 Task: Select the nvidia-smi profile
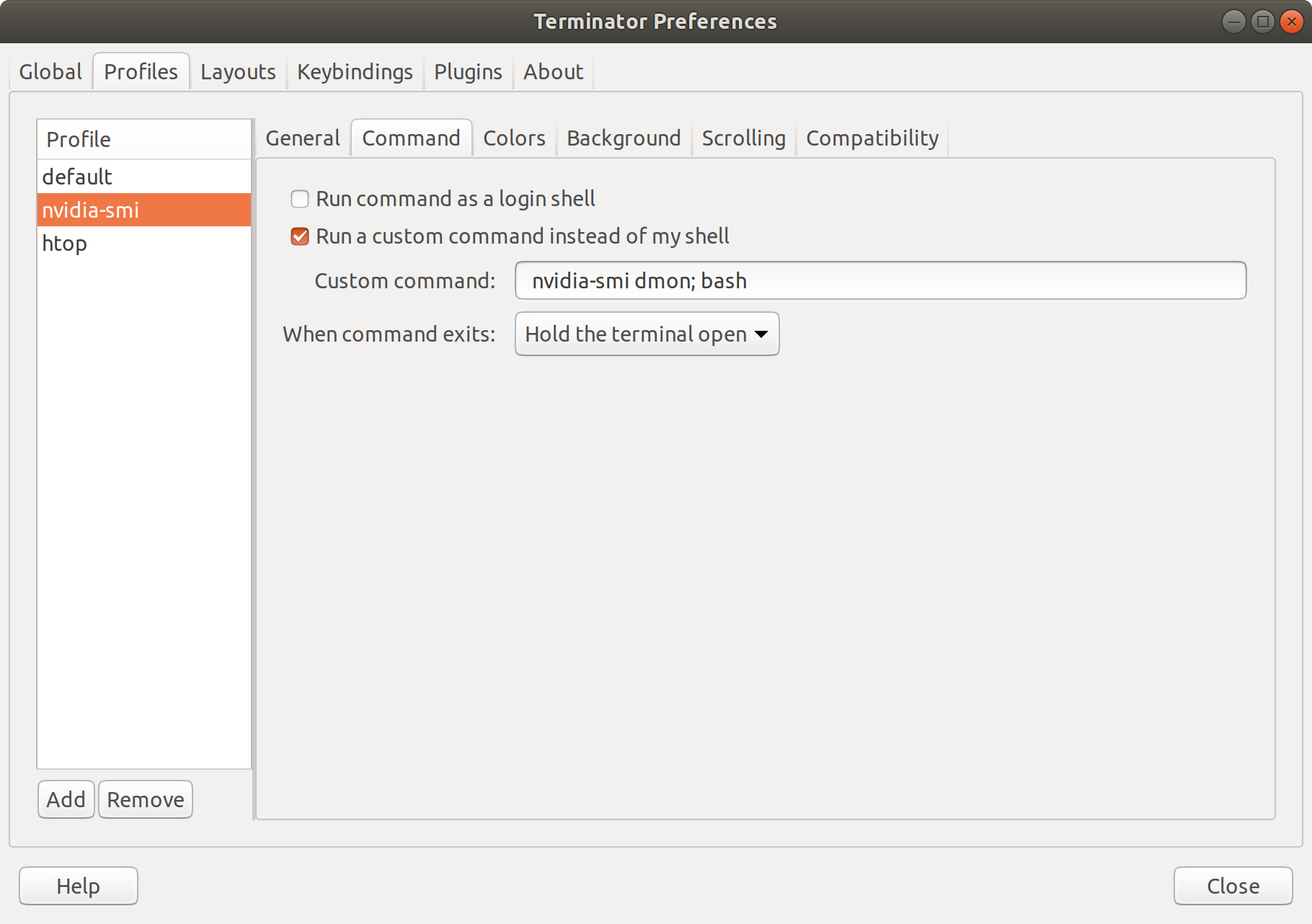tap(144, 210)
